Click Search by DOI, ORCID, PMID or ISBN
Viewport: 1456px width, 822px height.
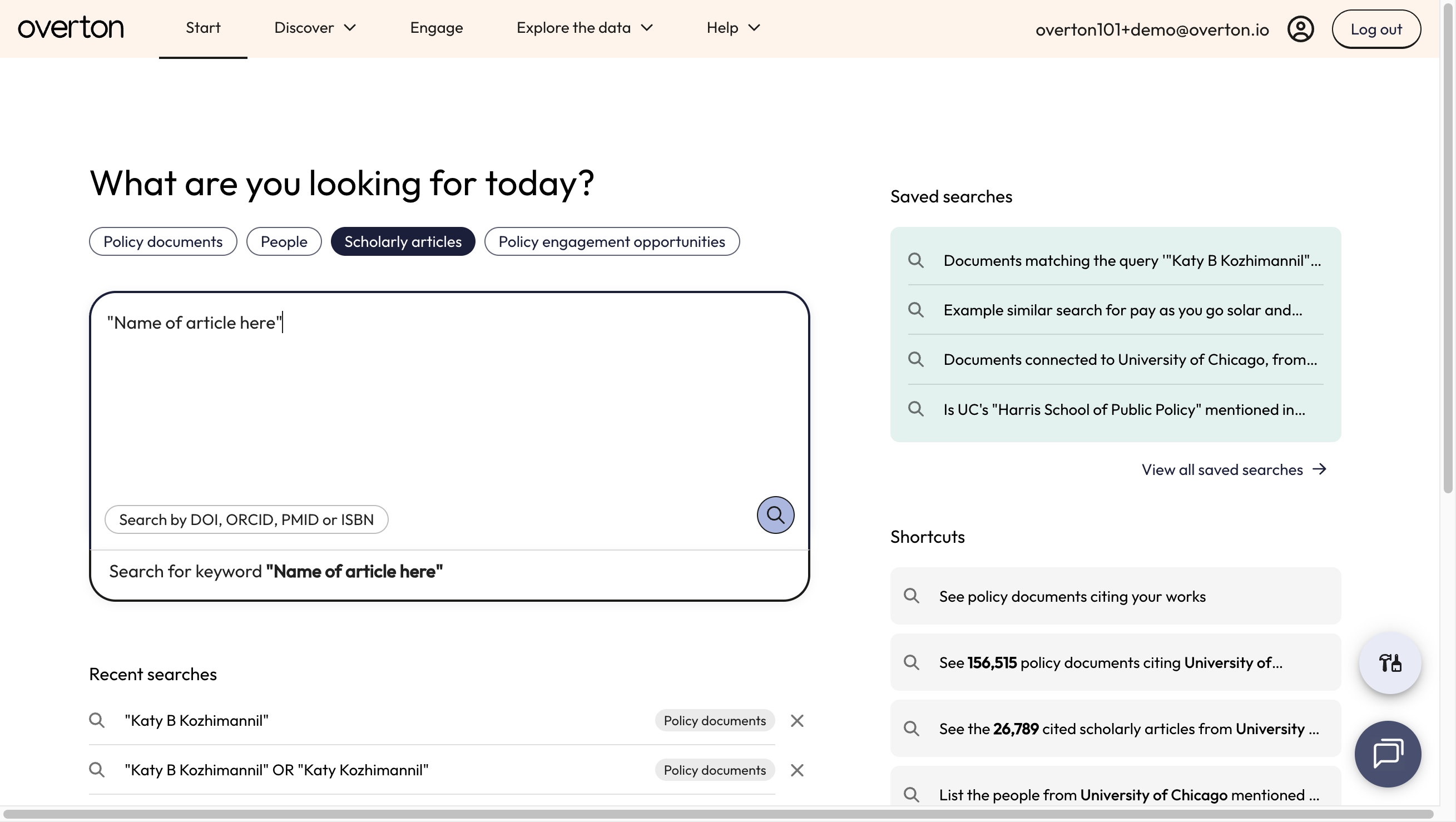click(246, 519)
